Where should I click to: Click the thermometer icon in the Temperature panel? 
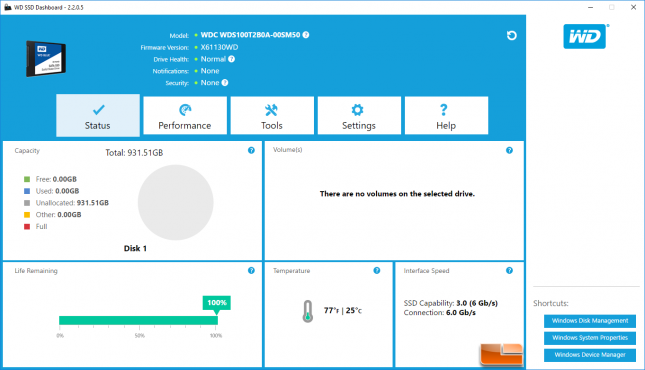[307, 311]
